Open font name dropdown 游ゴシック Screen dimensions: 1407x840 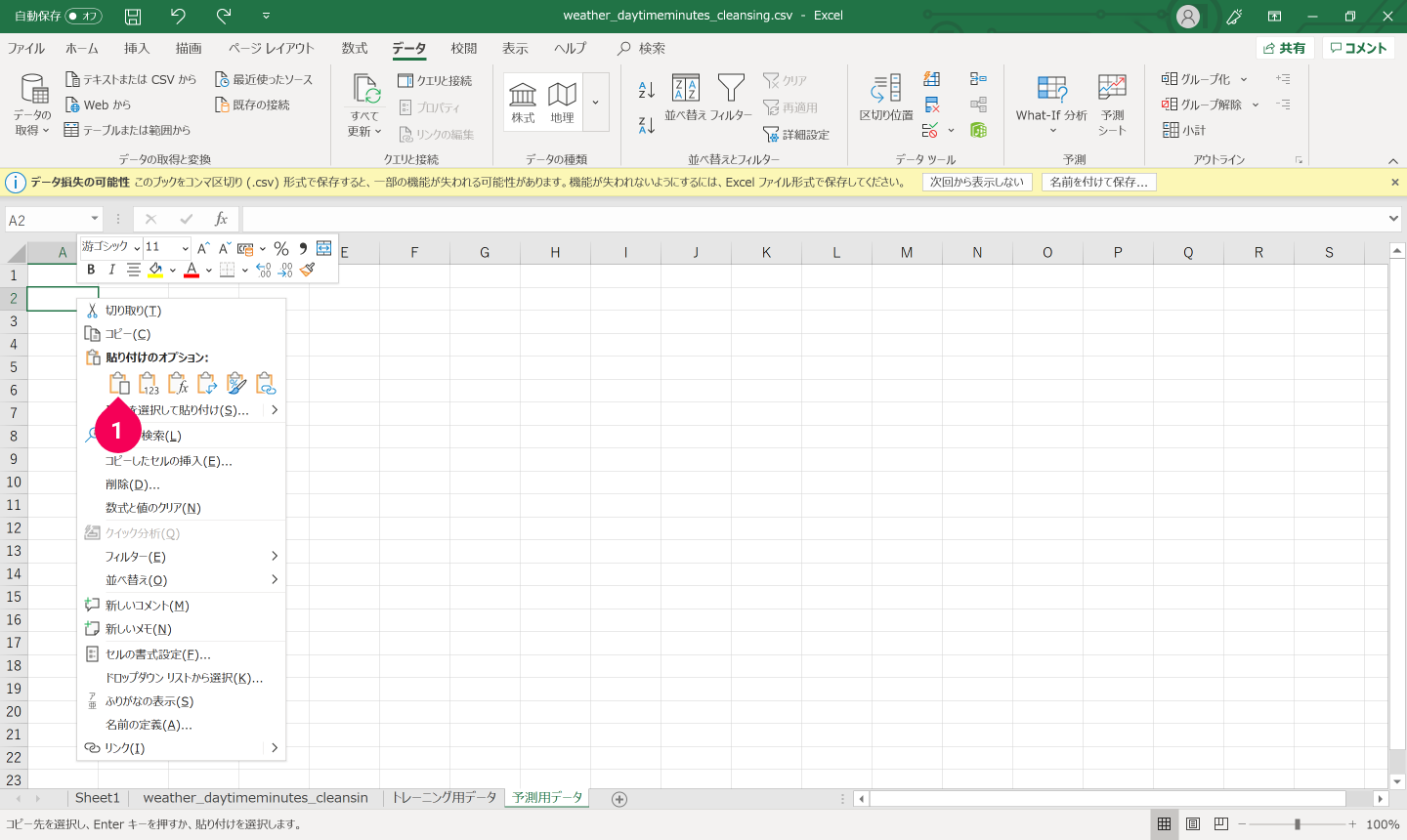pos(137,248)
